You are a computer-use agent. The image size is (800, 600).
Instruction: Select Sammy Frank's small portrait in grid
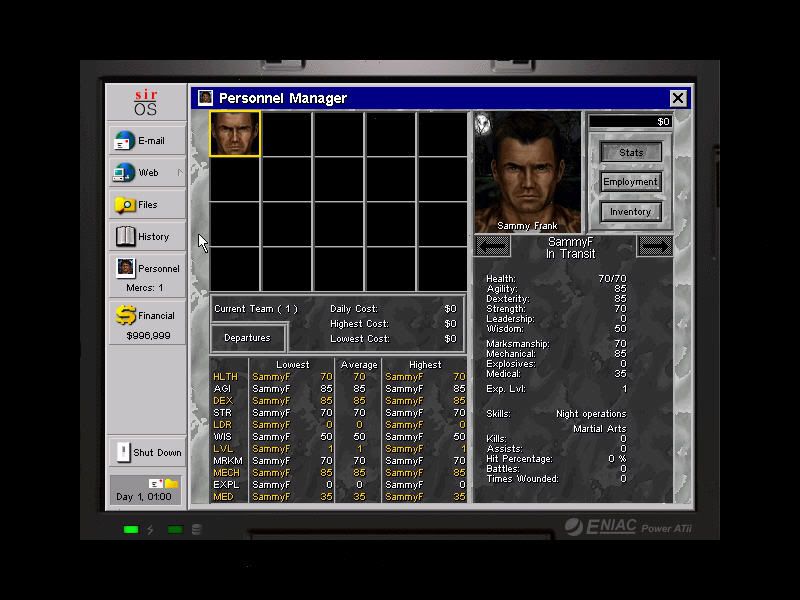coord(235,134)
